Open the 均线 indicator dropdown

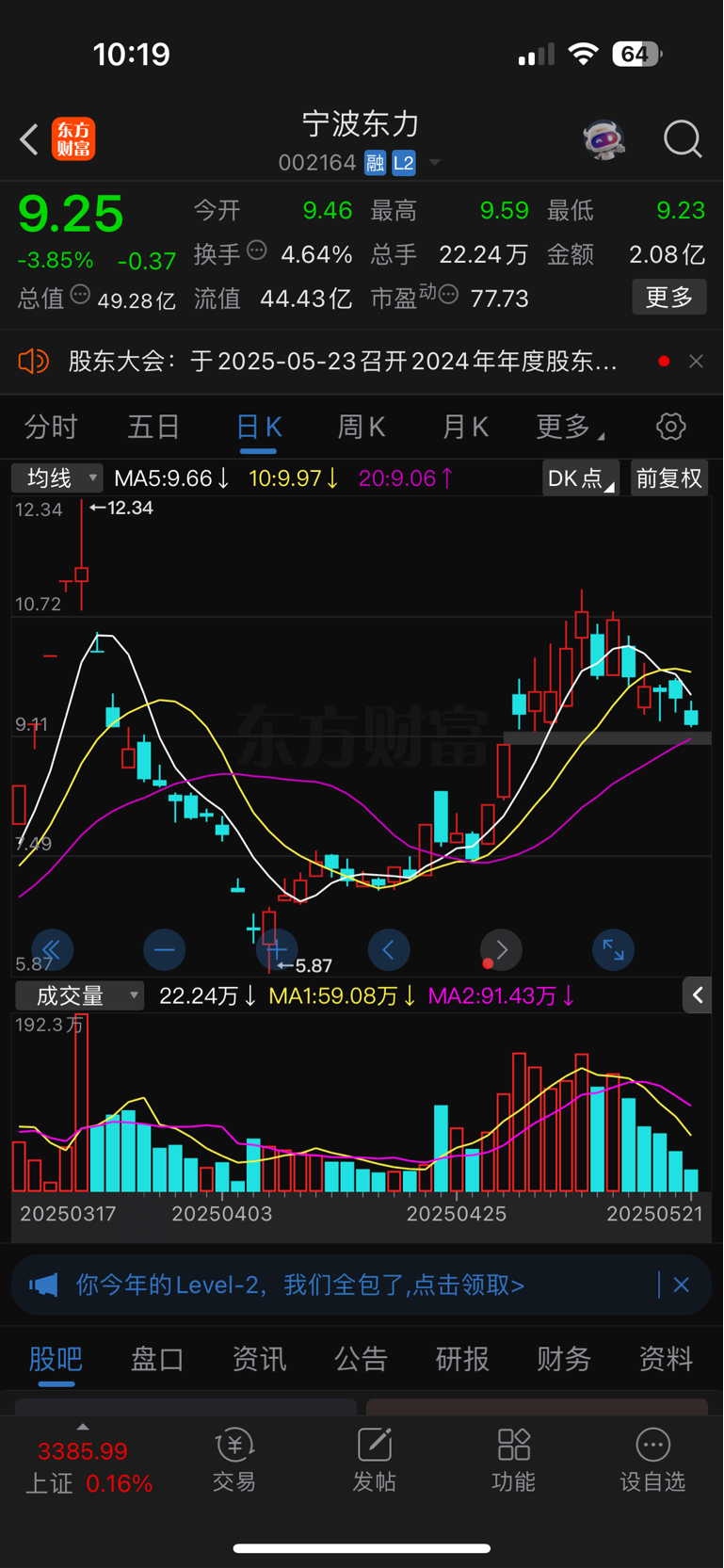56,478
